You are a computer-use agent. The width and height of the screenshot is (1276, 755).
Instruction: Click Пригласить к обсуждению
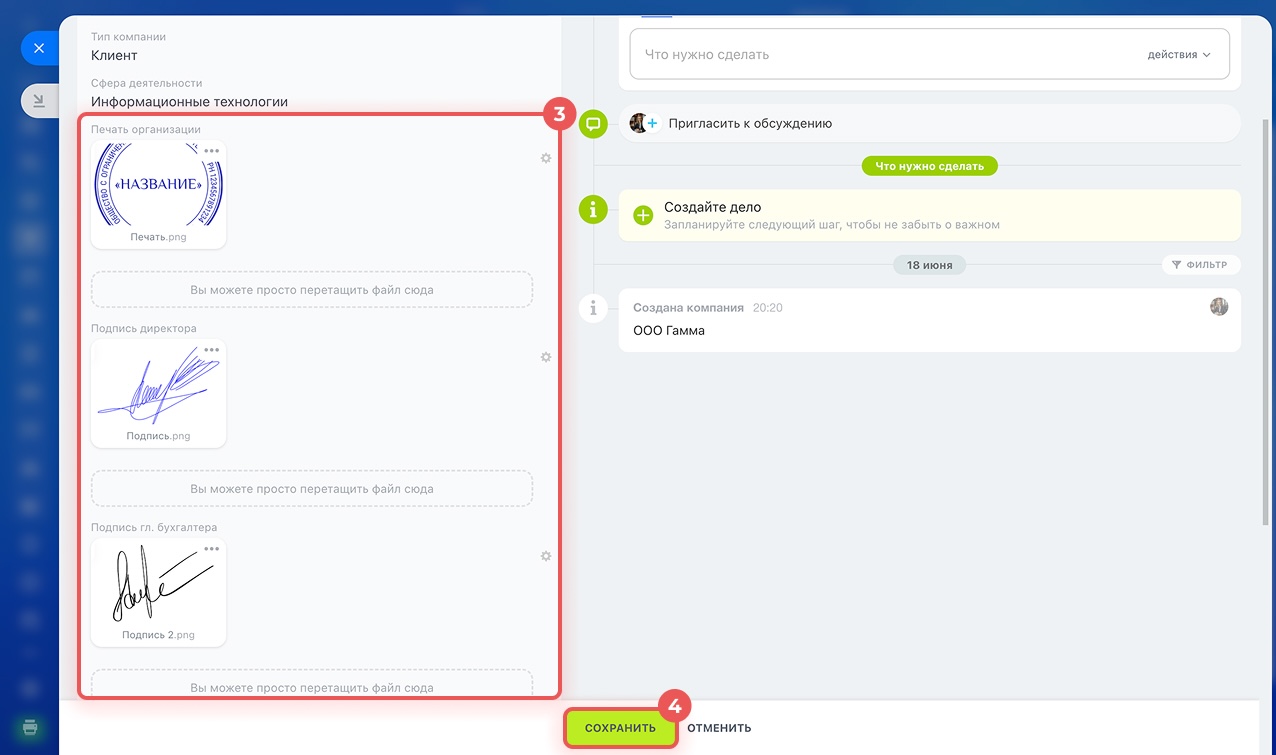750,124
